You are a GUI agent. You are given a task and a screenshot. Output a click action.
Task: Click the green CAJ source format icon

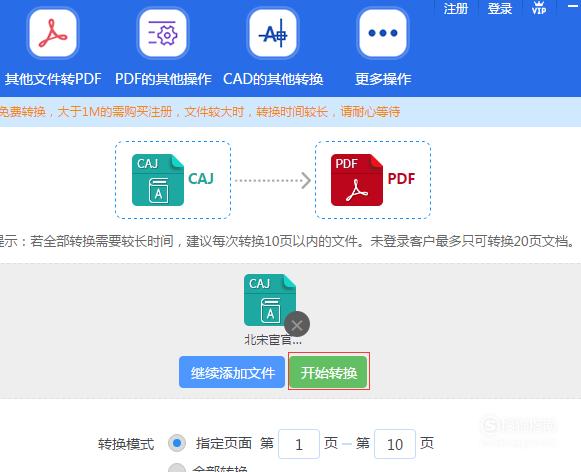point(158,180)
